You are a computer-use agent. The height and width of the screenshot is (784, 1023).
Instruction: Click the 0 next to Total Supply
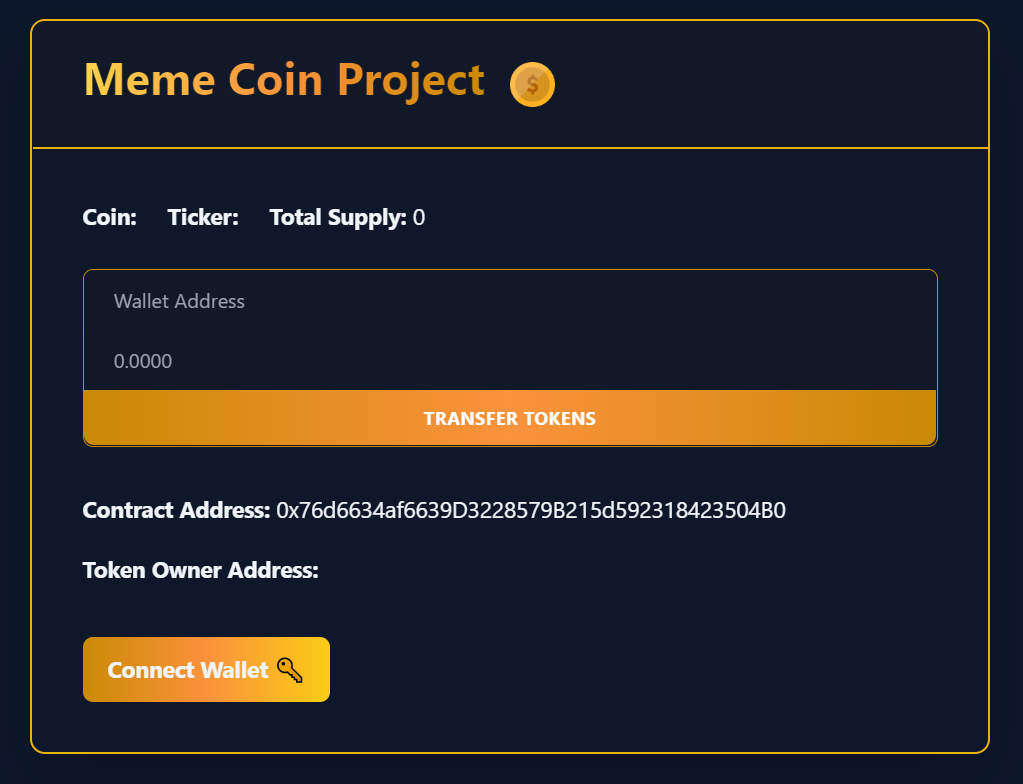click(x=419, y=217)
